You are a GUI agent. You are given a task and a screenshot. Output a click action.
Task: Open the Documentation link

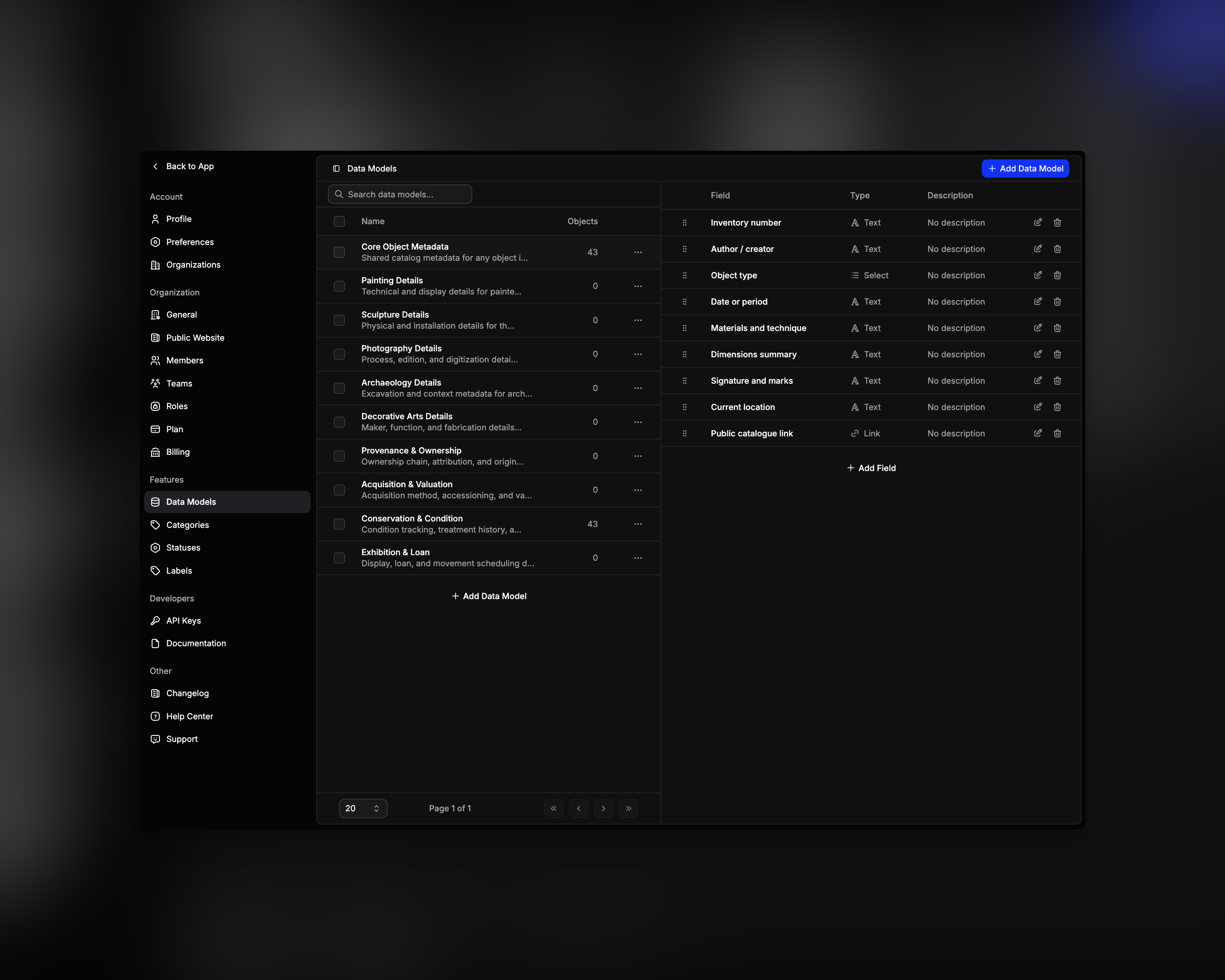pyautogui.click(x=227, y=643)
